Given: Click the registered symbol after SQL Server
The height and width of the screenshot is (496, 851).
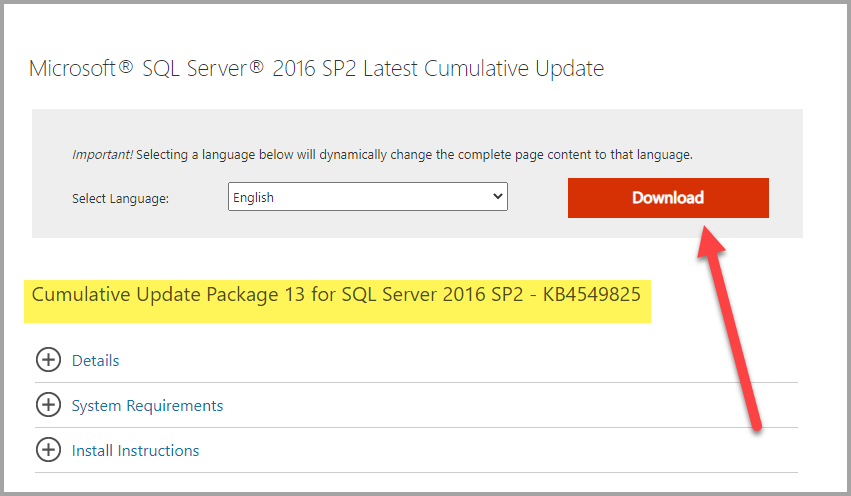Looking at the screenshot, I should 256,67.
